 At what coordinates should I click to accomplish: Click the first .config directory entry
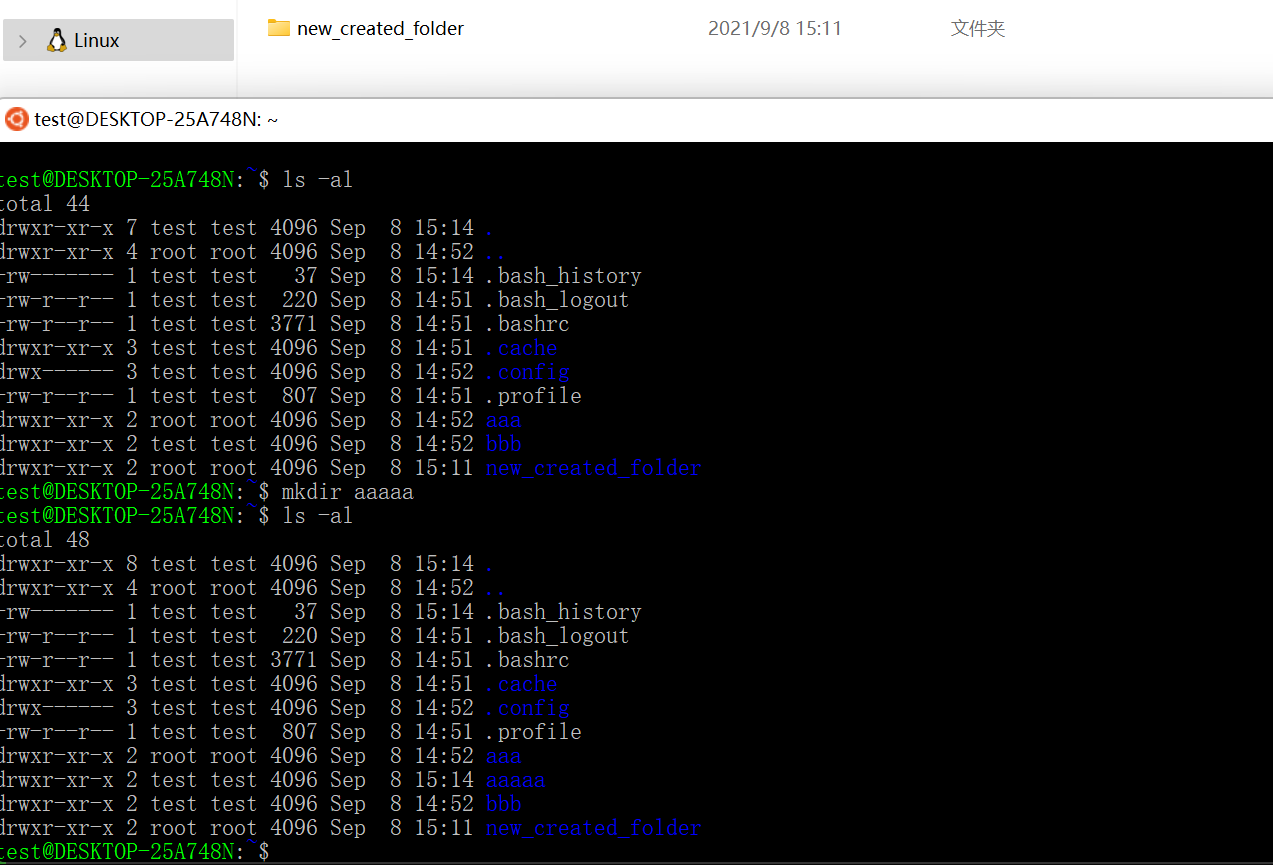pos(528,372)
